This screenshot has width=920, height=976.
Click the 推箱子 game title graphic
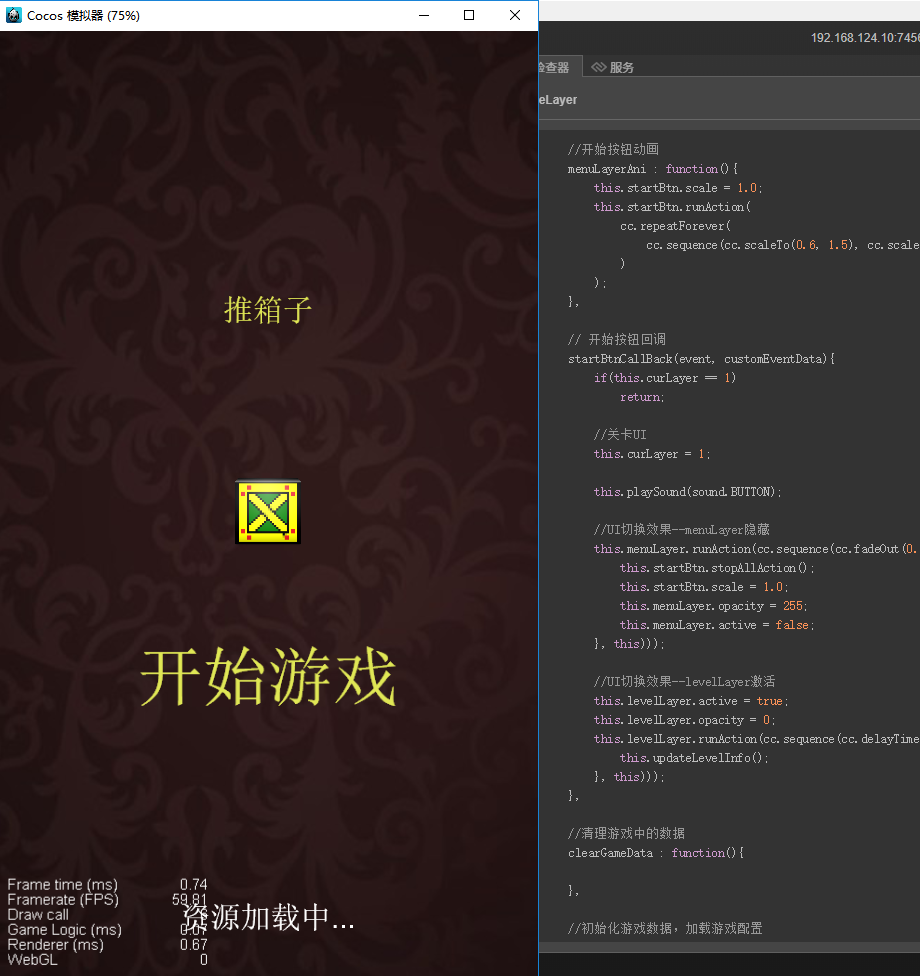tap(267, 311)
